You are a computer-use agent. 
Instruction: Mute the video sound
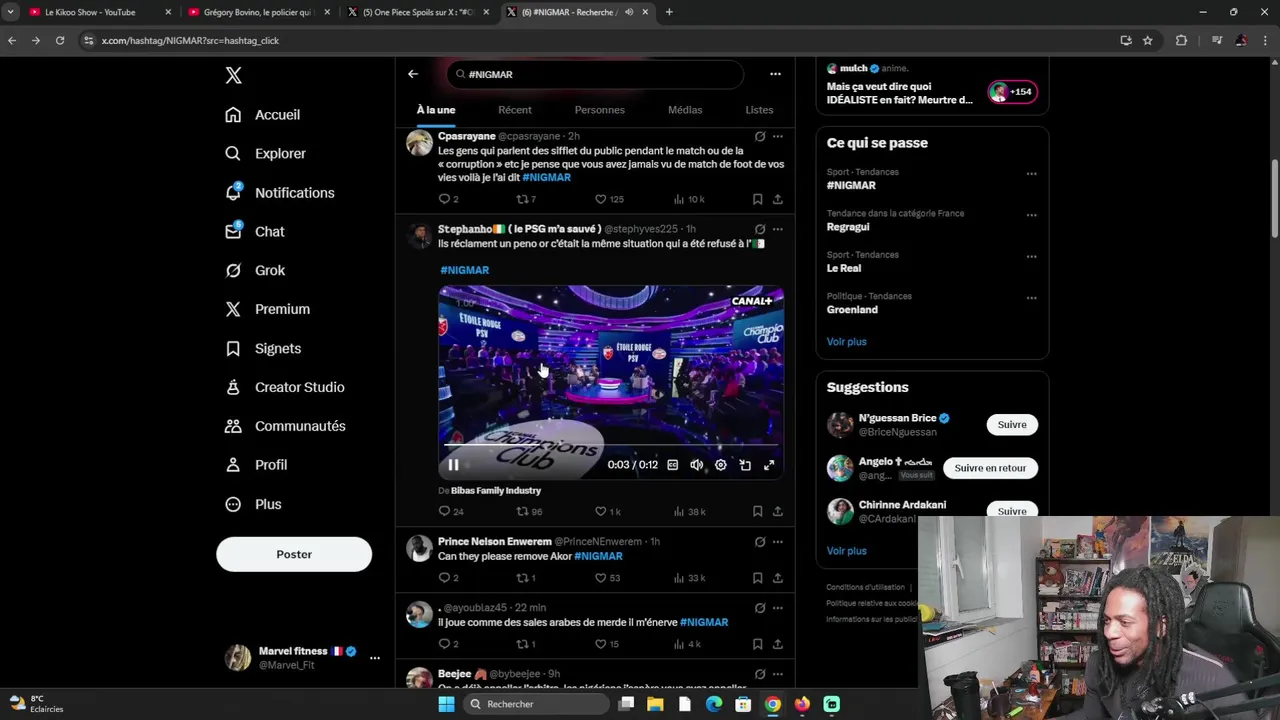point(697,465)
